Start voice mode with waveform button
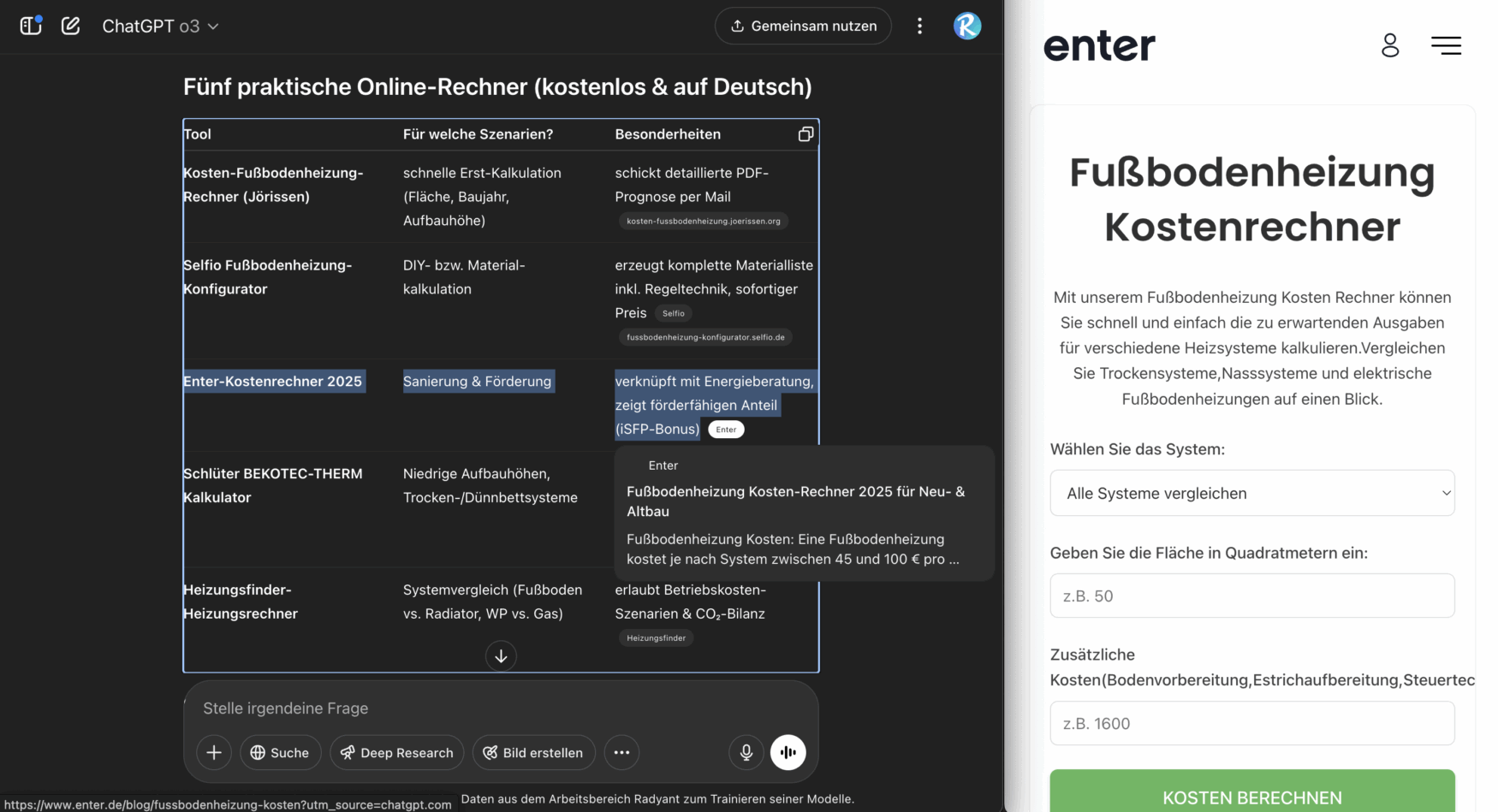The width and height of the screenshot is (1498, 812). (x=788, y=752)
